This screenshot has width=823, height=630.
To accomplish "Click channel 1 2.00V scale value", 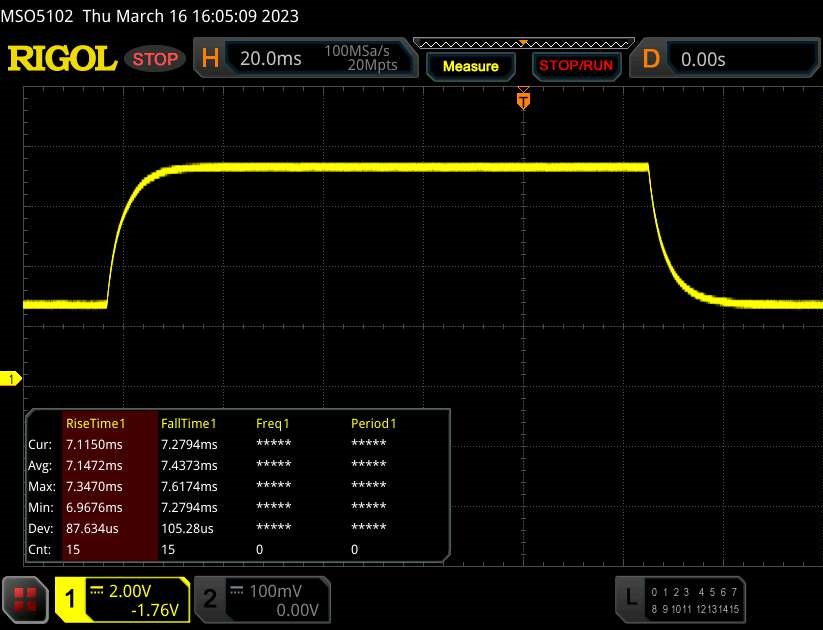I will click(130, 592).
